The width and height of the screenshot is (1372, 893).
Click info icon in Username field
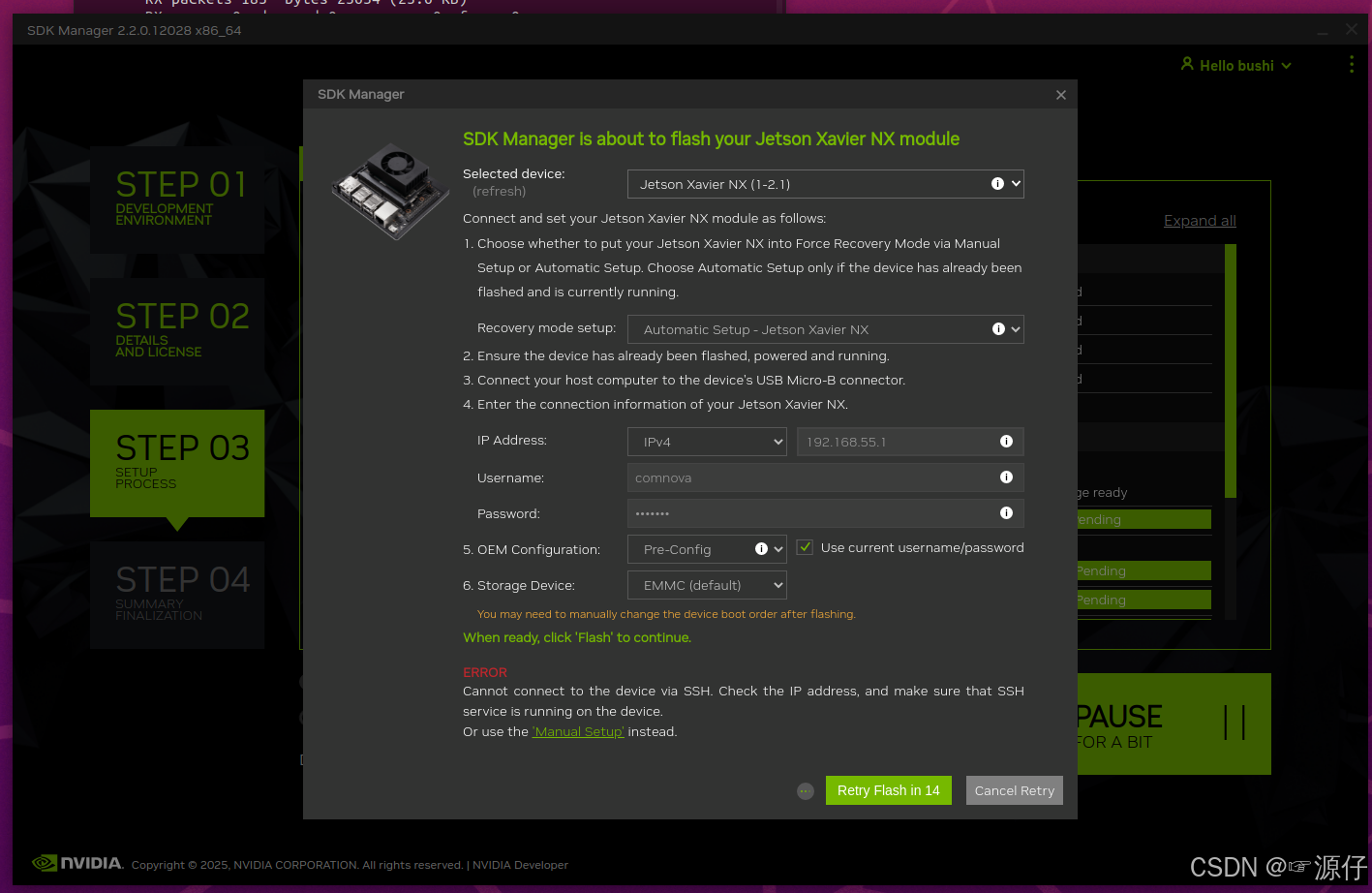(x=1006, y=477)
